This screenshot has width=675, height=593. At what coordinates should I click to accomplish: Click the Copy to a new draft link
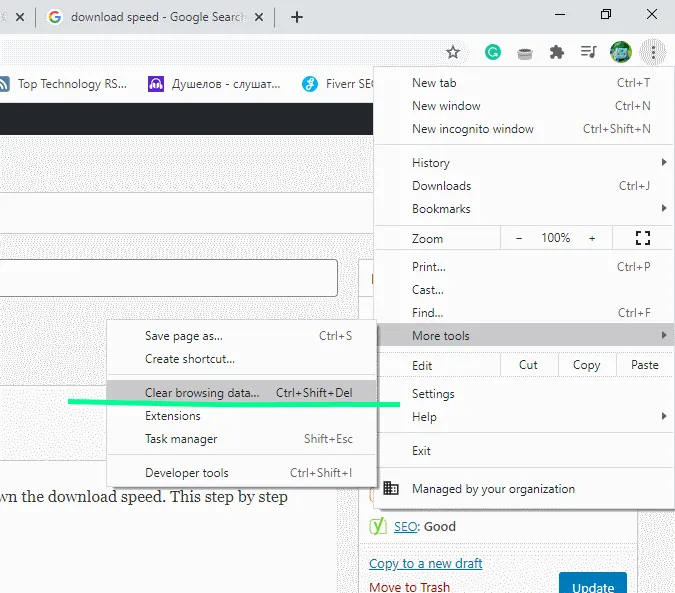pos(425,563)
